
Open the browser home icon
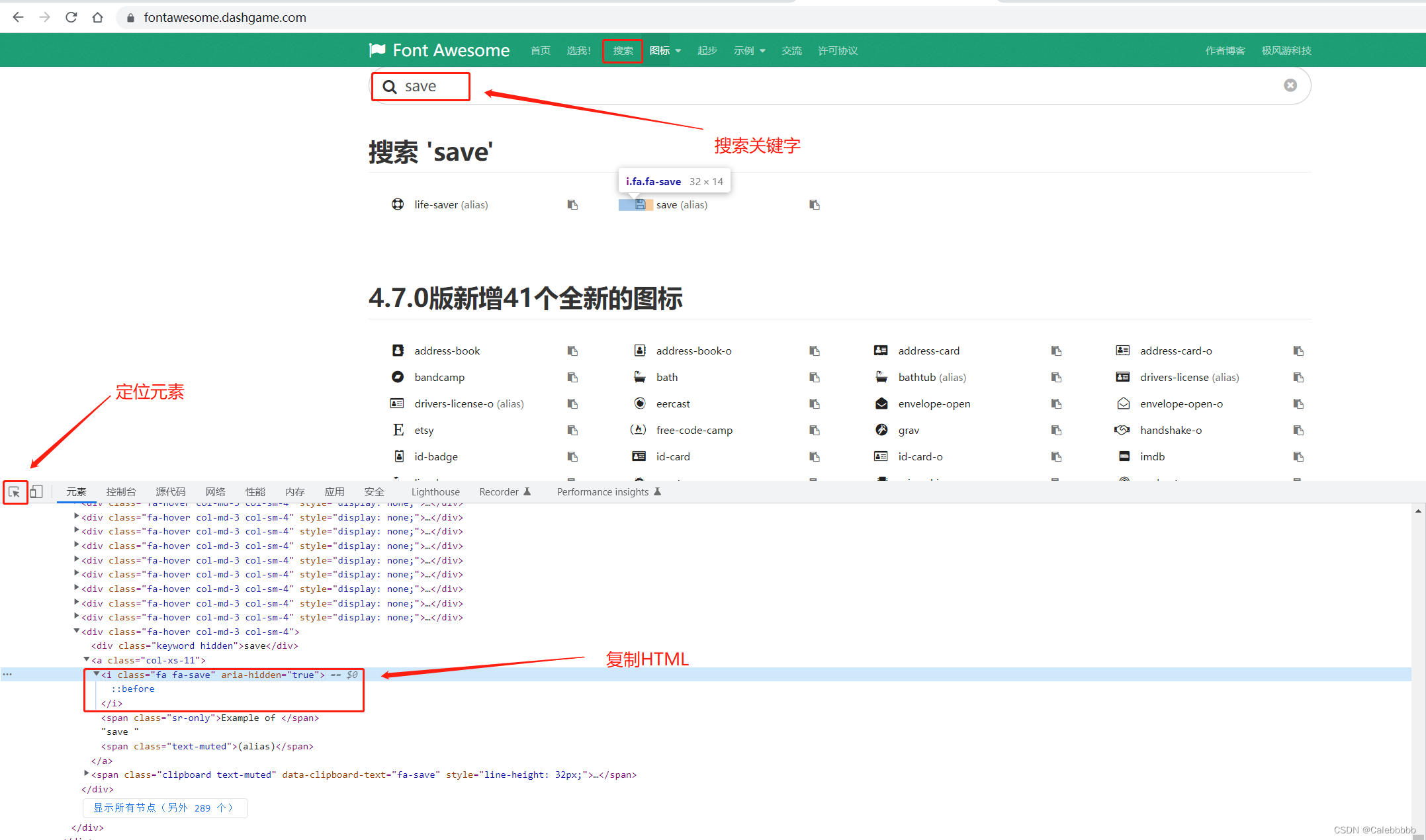pyautogui.click(x=98, y=18)
